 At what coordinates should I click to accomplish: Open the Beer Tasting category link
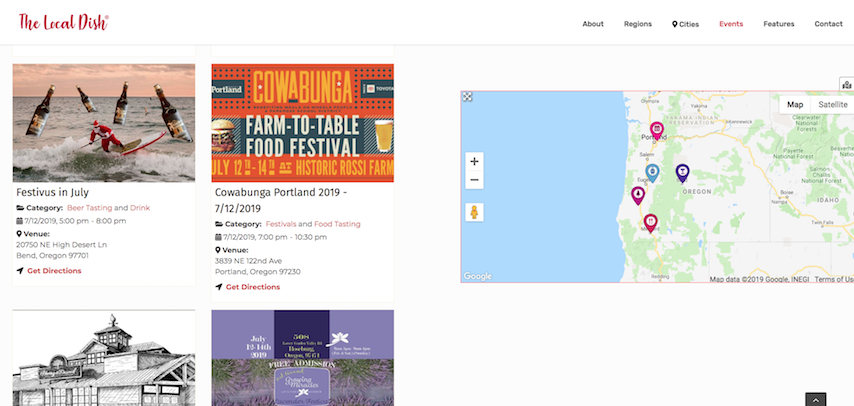[89, 207]
